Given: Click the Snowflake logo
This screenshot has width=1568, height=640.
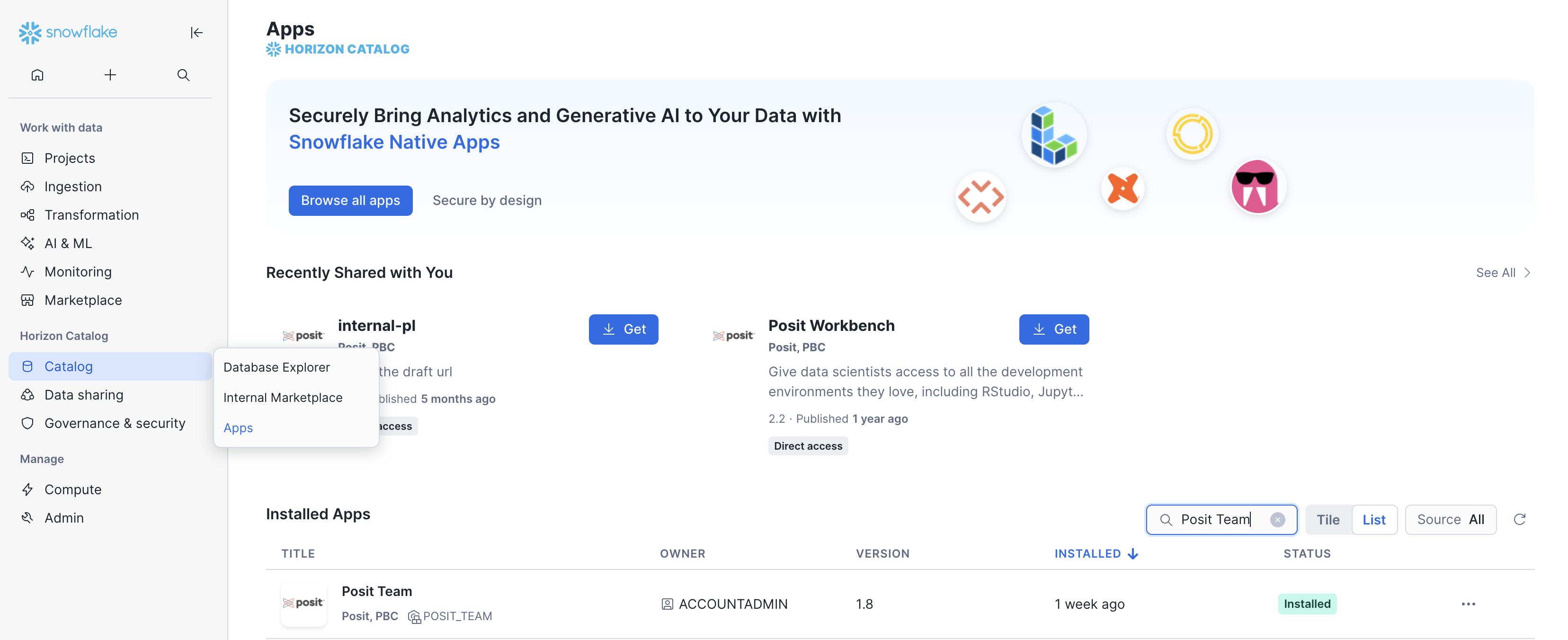Looking at the screenshot, I should click(68, 32).
